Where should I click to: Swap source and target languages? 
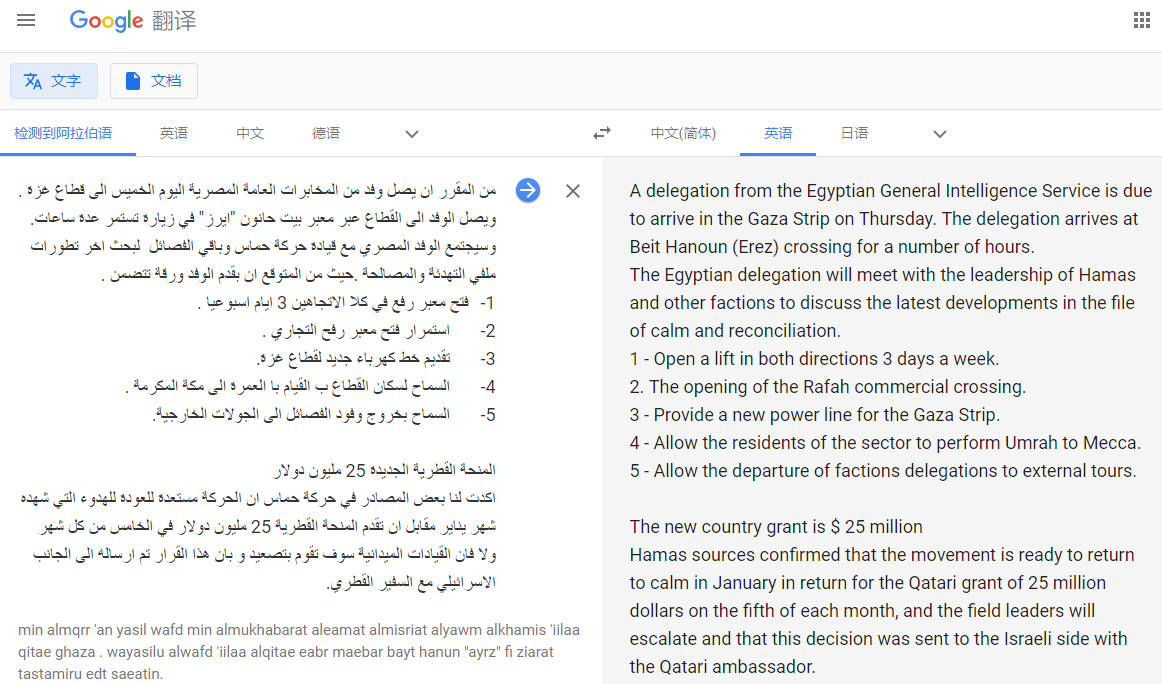[602, 133]
